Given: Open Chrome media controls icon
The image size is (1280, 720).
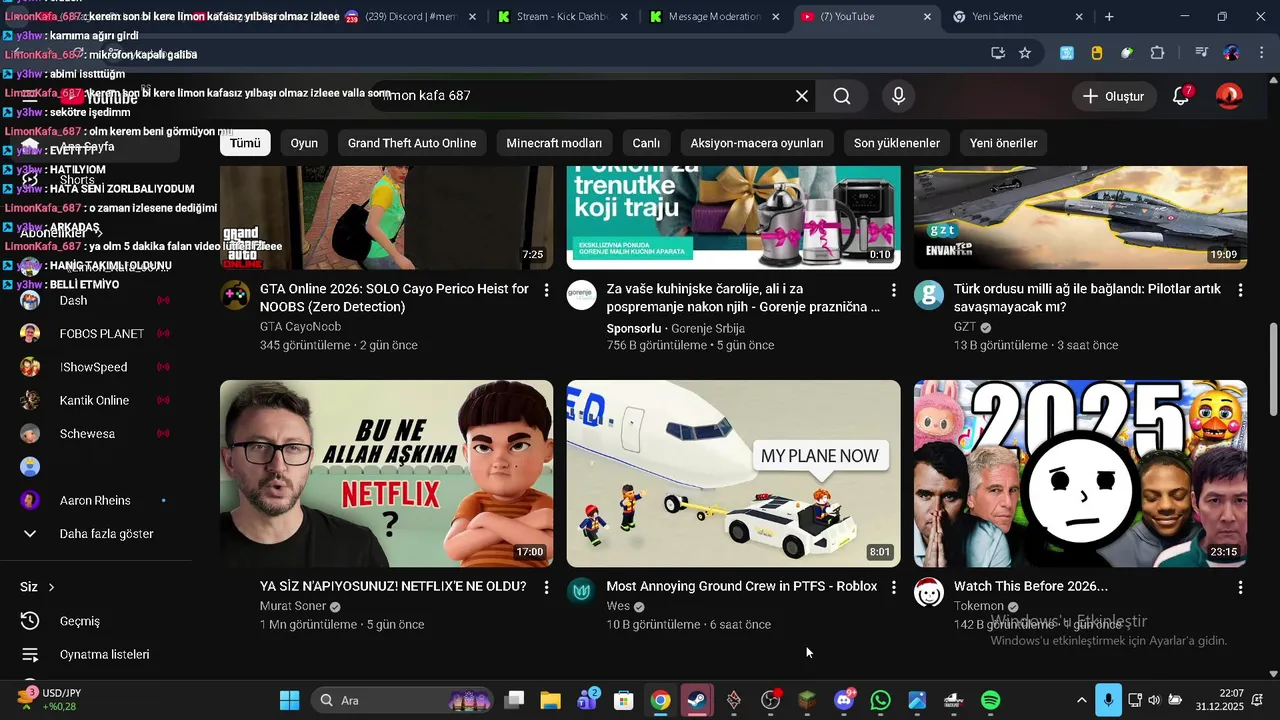Looking at the screenshot, I should 1201,53.
